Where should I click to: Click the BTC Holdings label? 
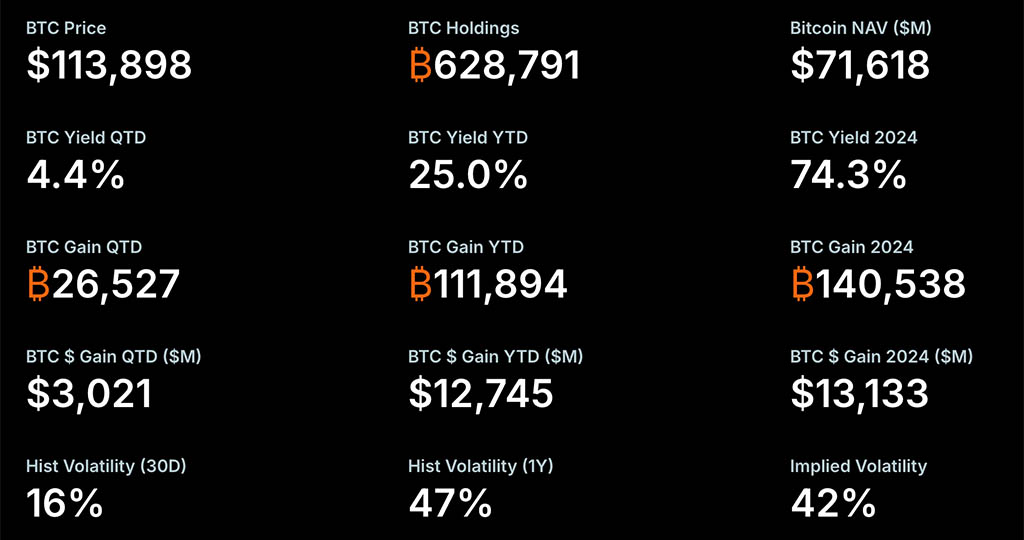[464, 28]
